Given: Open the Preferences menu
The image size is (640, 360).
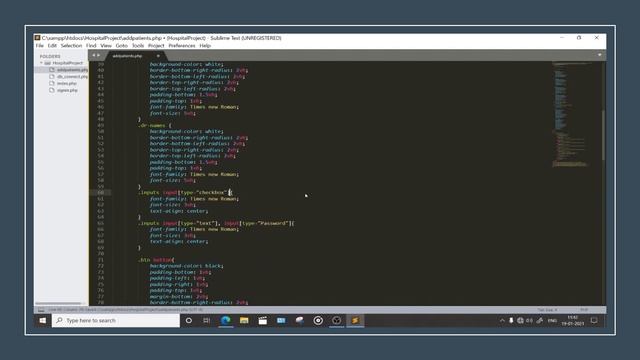Looking at the screenshot, I should (182, 46).
